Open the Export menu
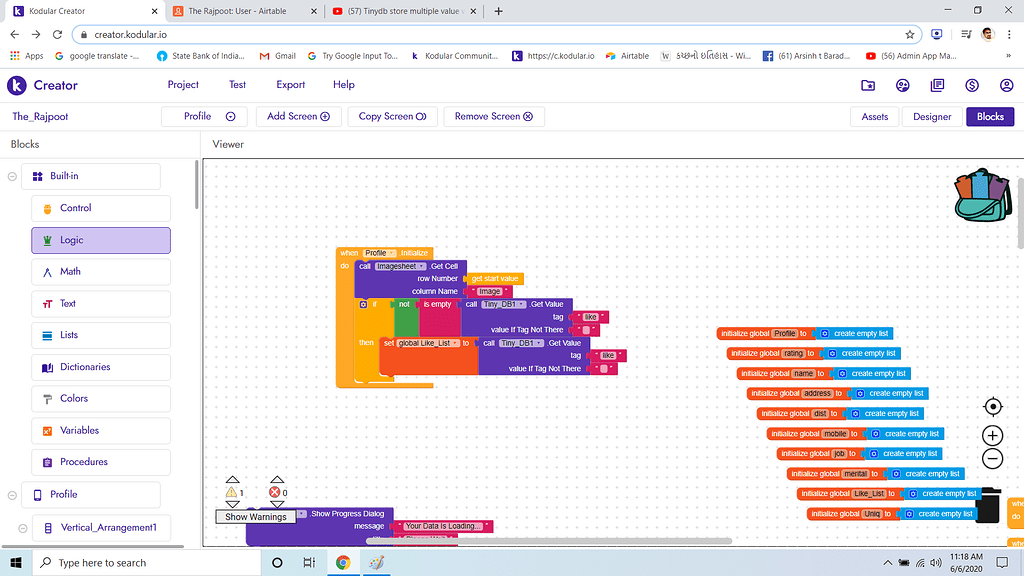Viewport: 1024px width, 576px height. (x=291, y=85)
